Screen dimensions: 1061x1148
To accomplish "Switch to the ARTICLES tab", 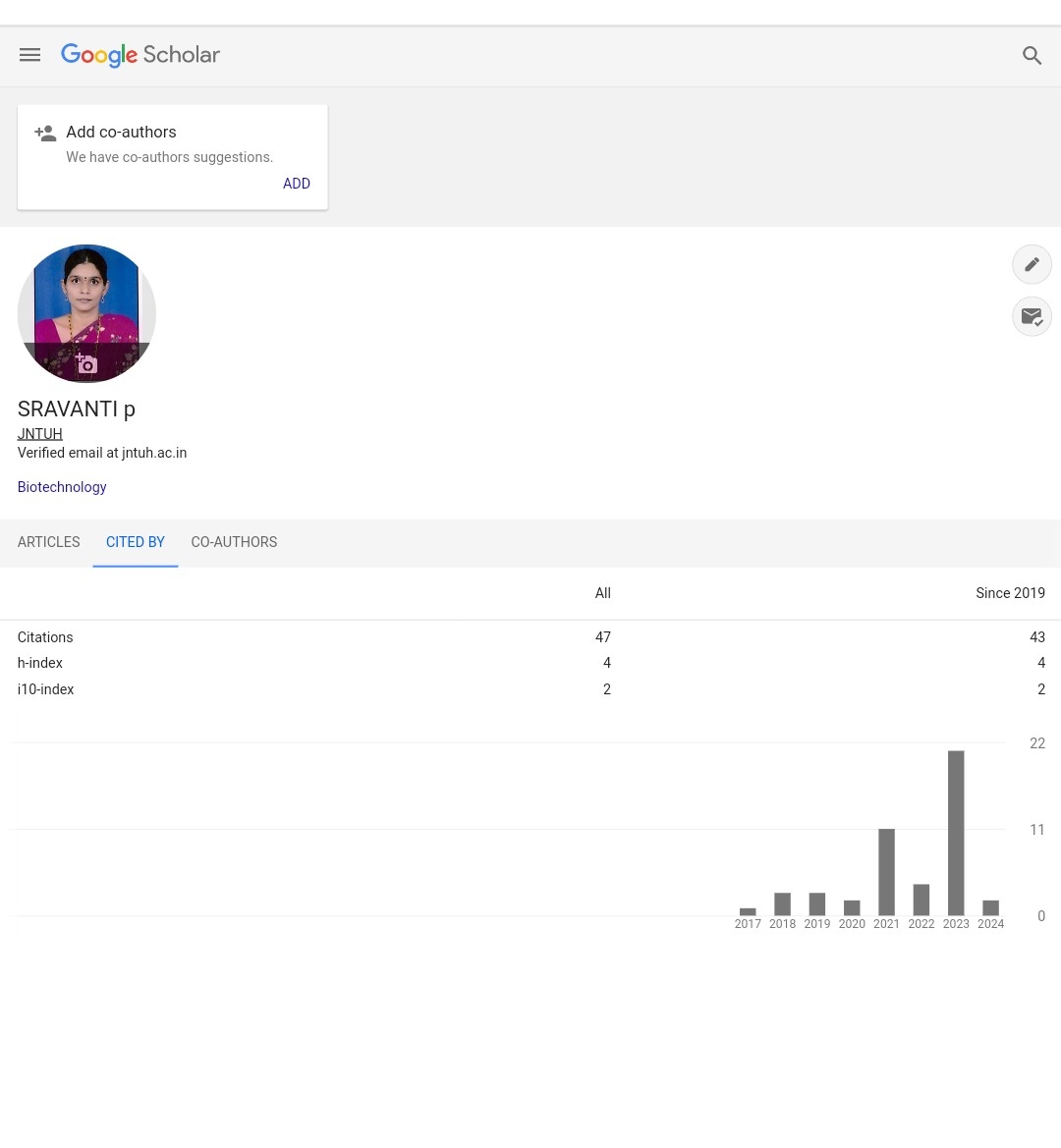I will (x=49, y=542).
